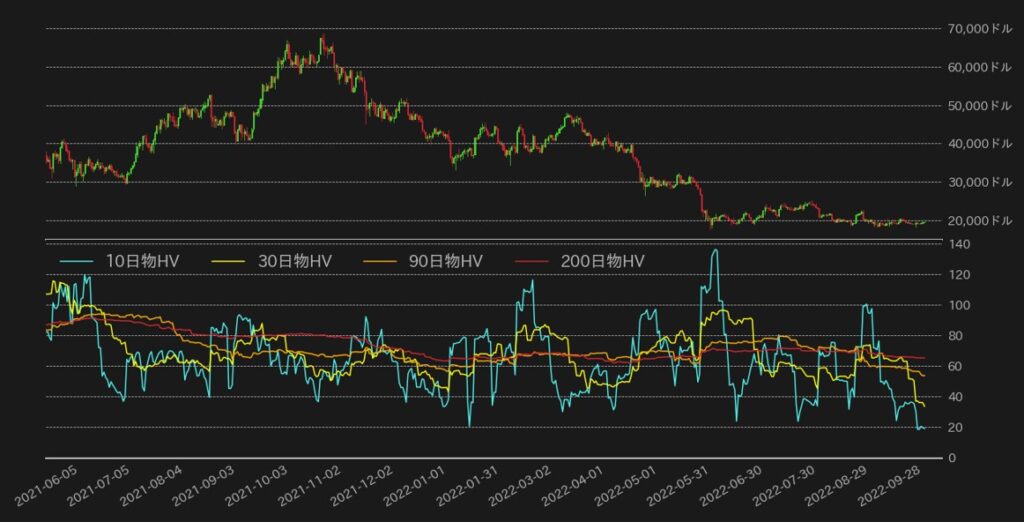Select the 70,000ドル price axis label
1024x522 pixels.
tap(980, 29)
